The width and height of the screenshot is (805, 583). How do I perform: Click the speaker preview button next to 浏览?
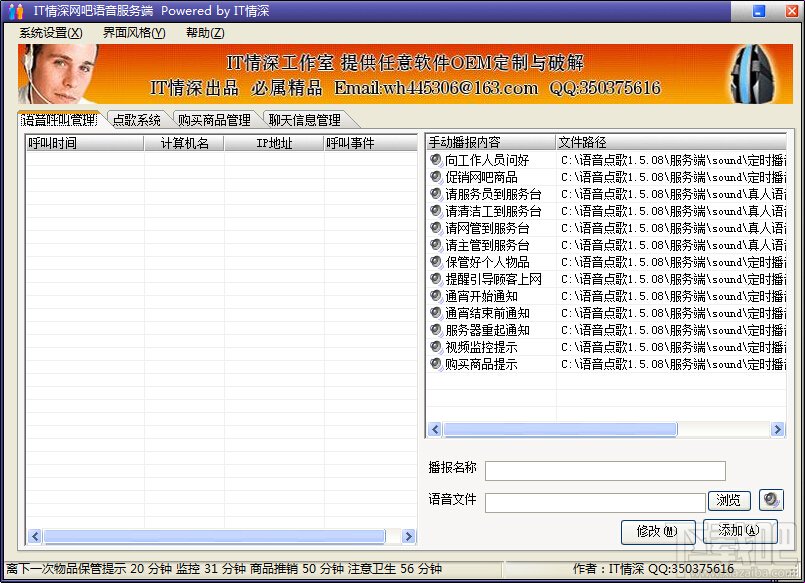(x=771, y=500)
